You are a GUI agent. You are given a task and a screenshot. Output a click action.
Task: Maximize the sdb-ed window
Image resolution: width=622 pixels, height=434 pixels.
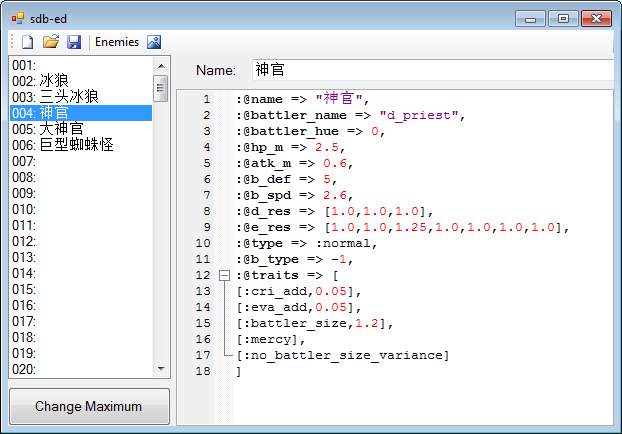click(x=563, y=19)
